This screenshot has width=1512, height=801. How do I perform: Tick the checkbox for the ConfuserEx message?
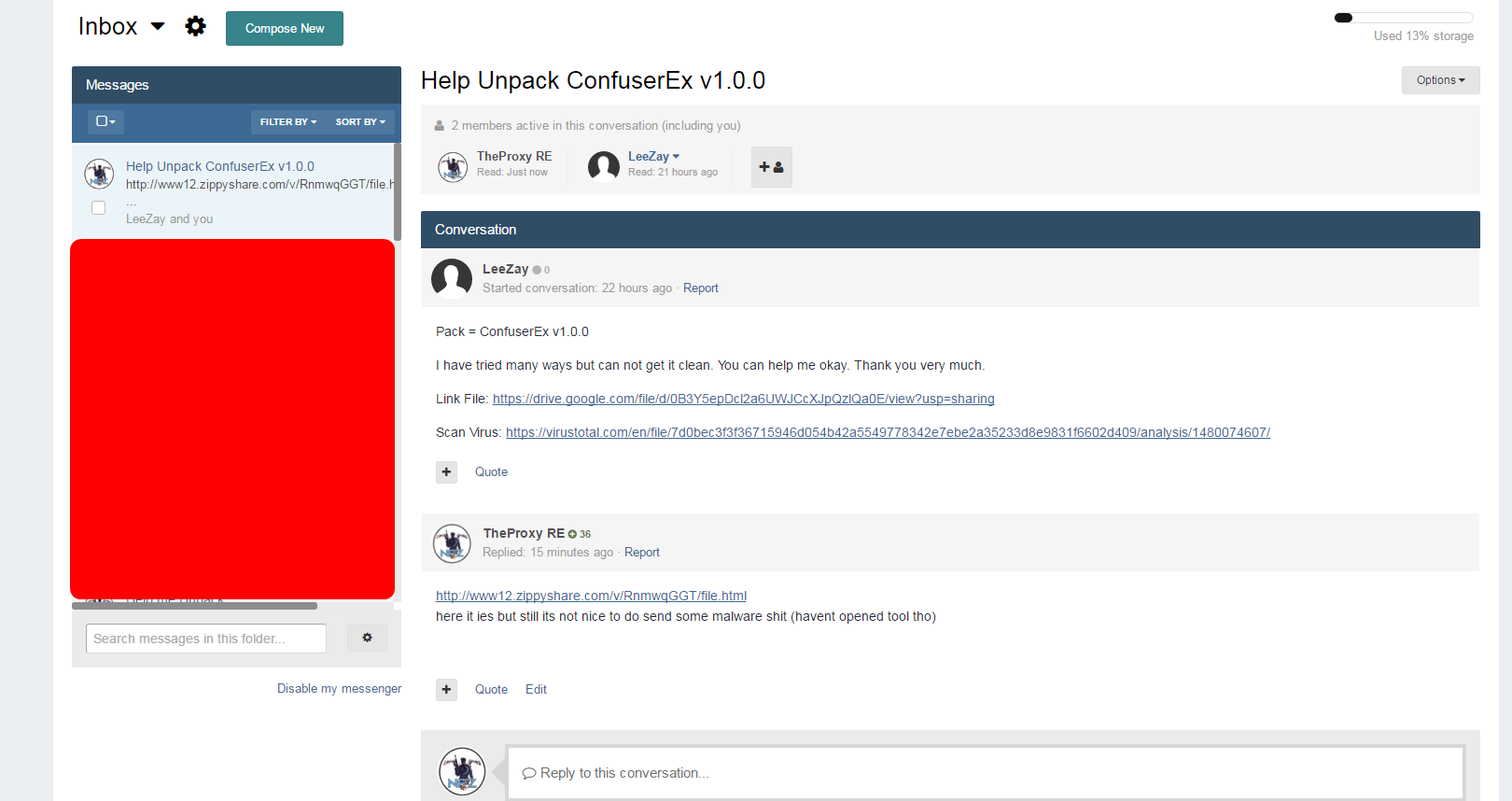(98, 207)
